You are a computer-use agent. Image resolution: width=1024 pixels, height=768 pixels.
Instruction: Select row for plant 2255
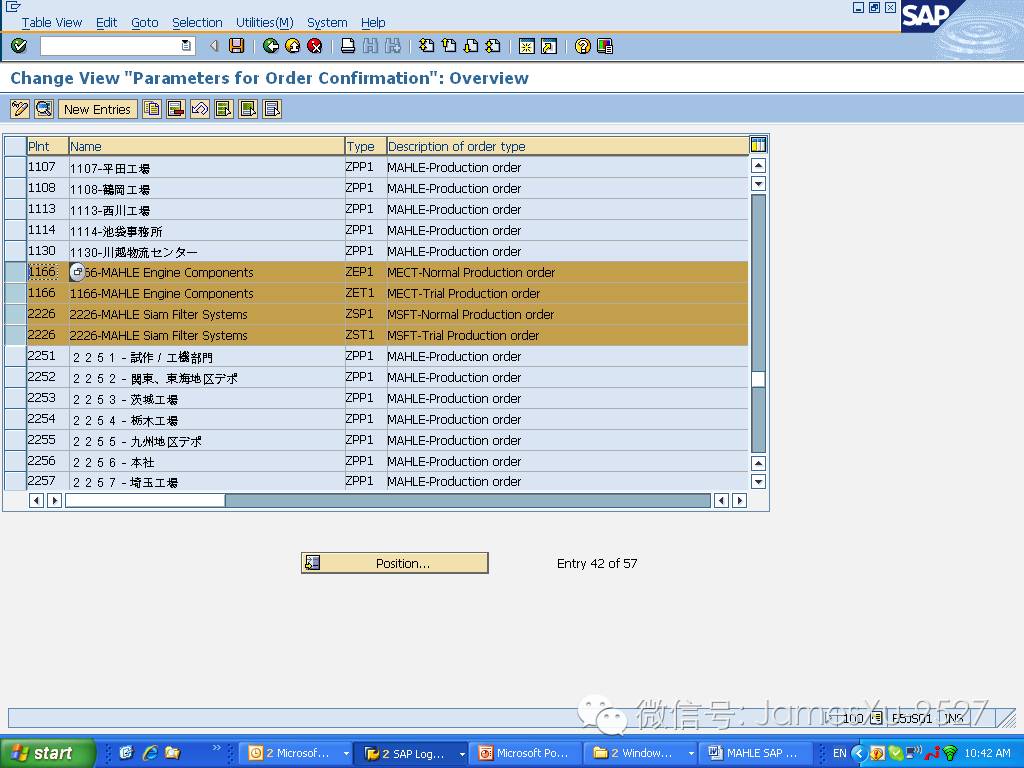[x=15, y=440]
